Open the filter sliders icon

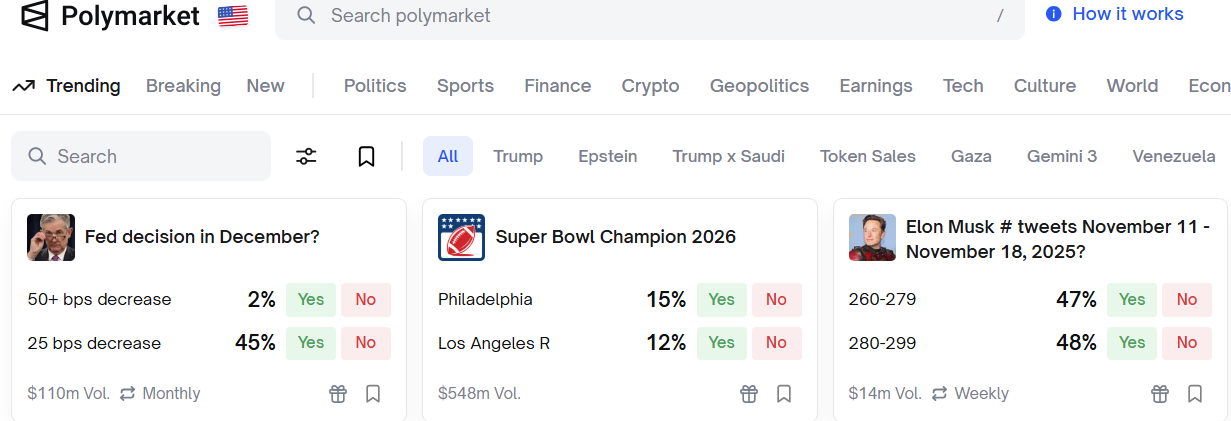pyautogui.click(x=306, y=156)
